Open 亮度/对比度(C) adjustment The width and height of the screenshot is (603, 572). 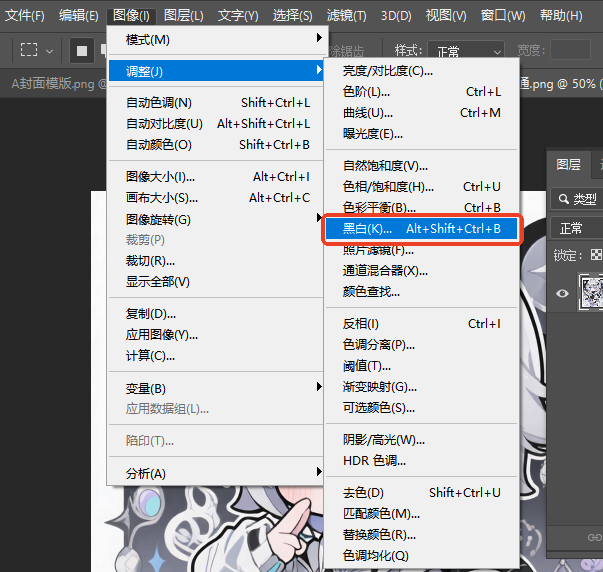[421, 71]
